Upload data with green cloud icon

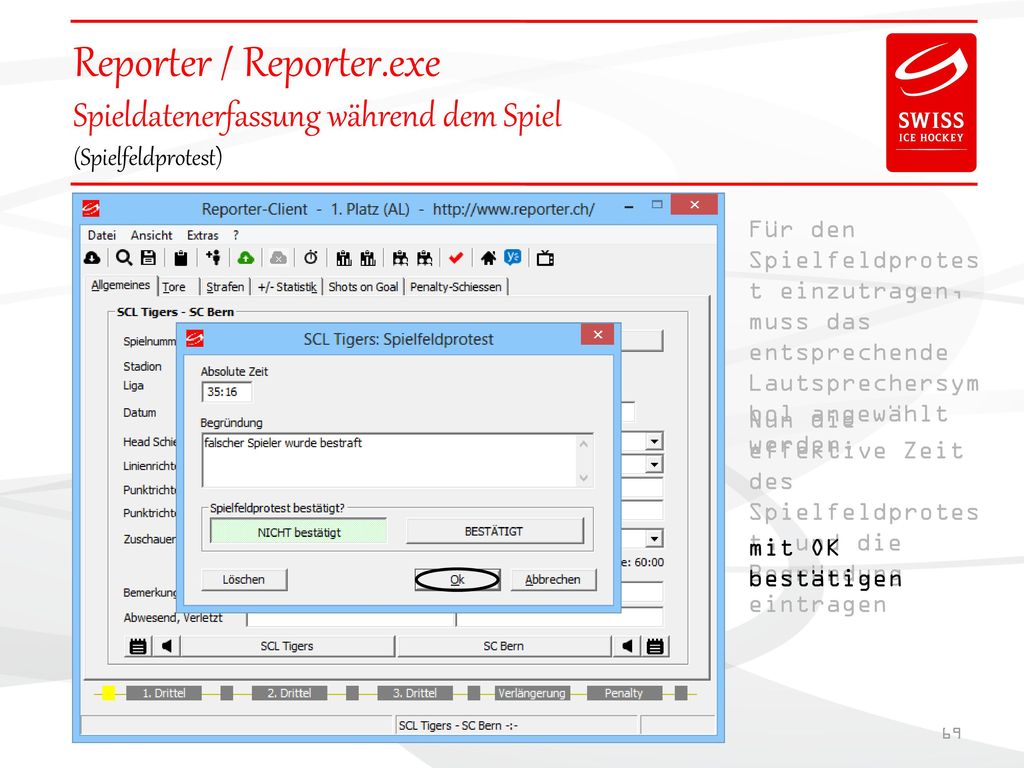(x=246, y=258)
